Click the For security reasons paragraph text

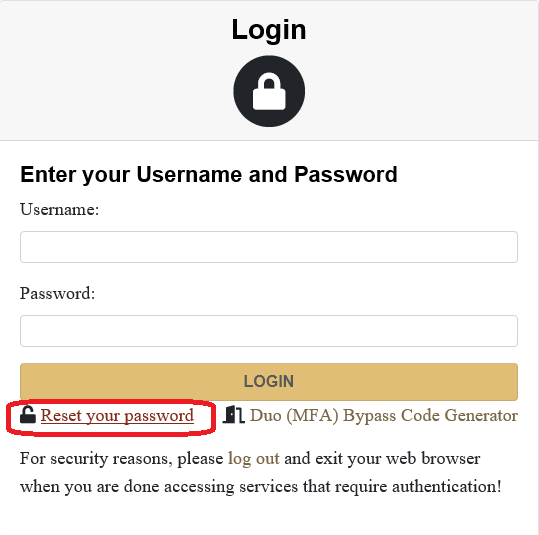pos(261,472)
